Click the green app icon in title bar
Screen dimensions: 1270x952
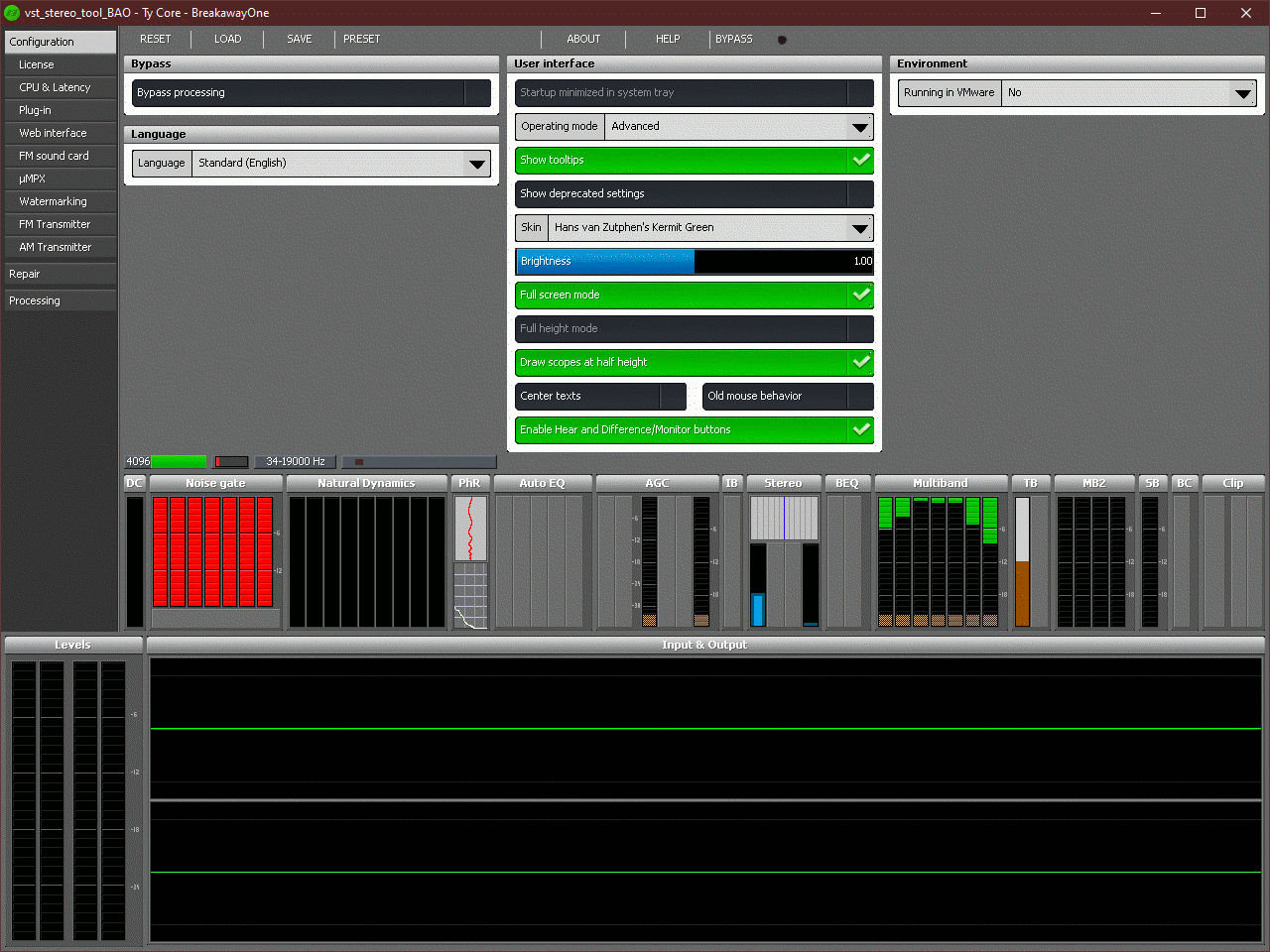[12, 13]
